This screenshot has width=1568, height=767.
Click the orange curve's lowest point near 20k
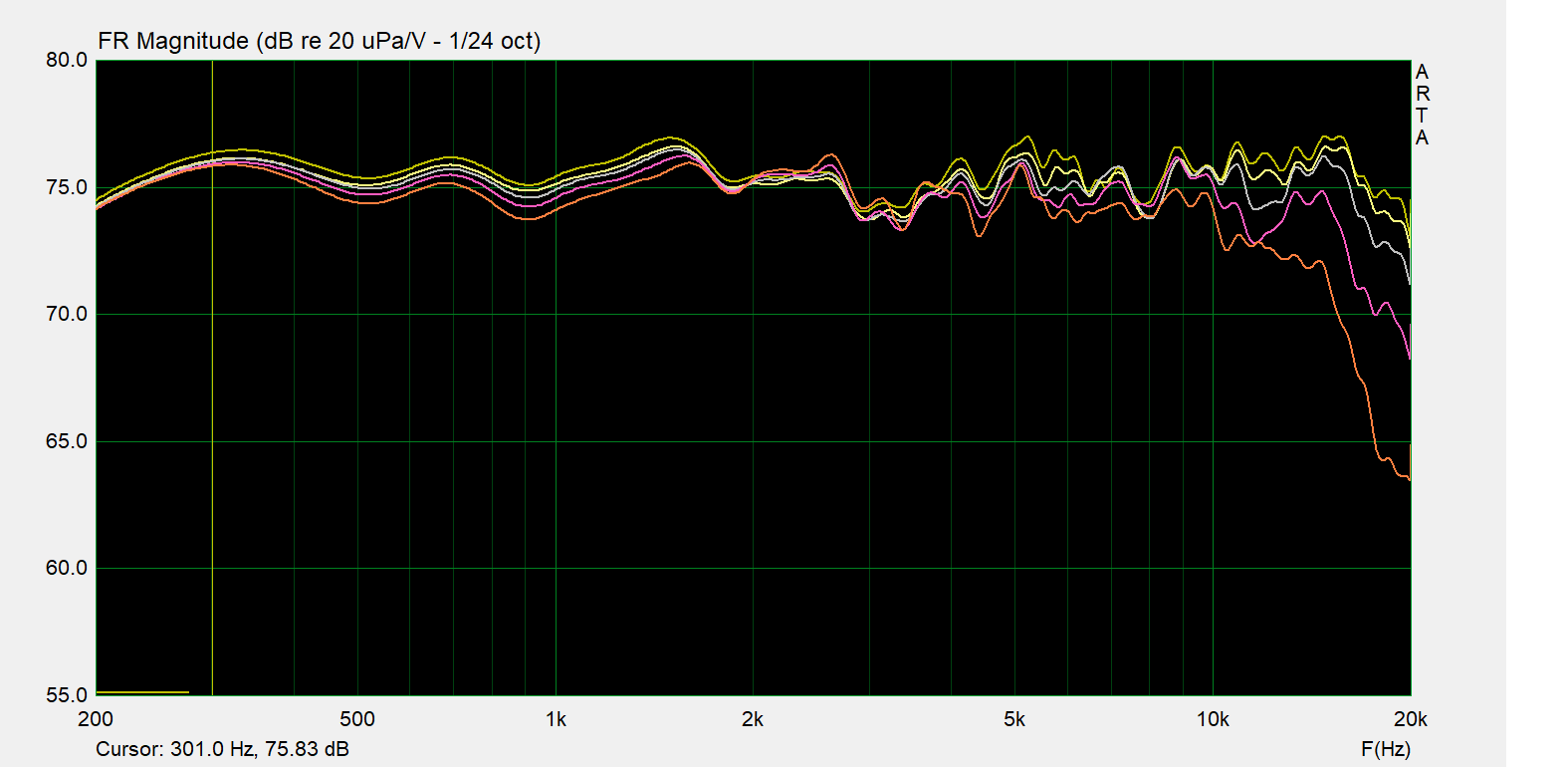pos(1408,479)
